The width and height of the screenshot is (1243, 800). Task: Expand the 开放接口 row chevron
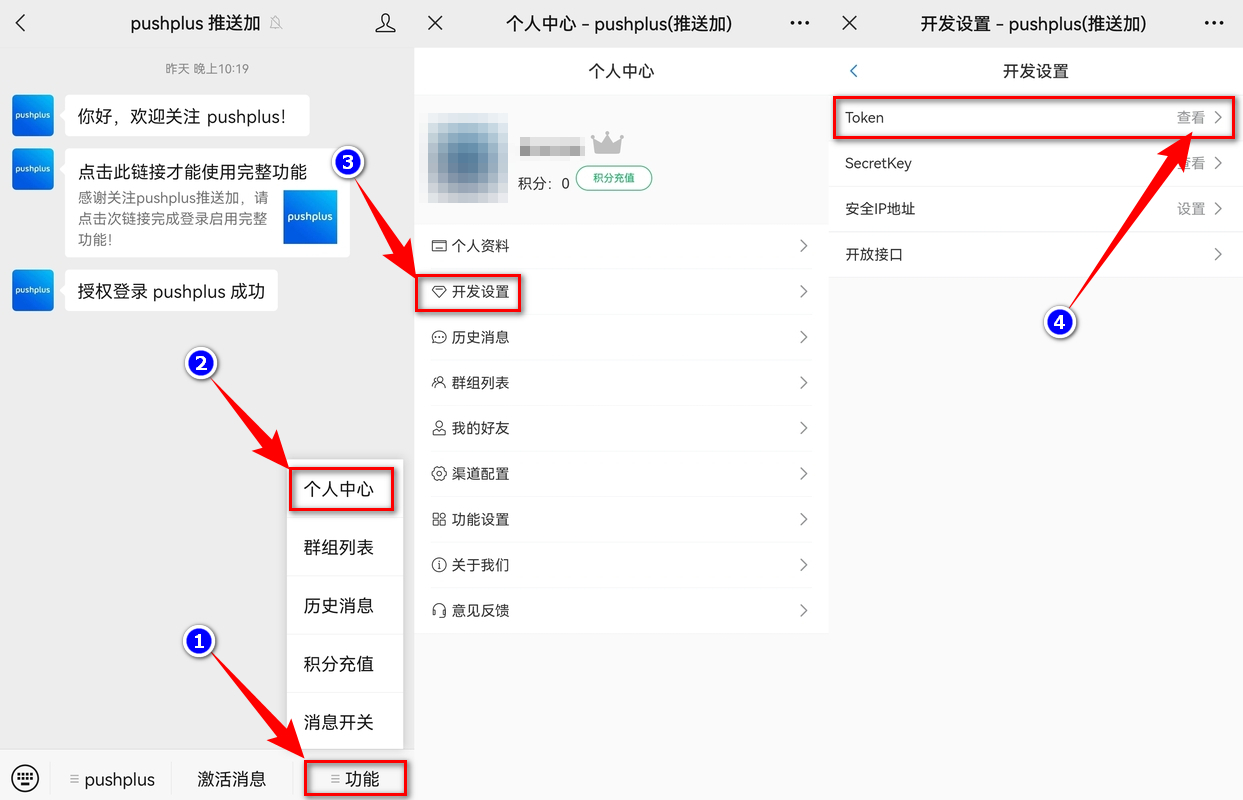(1219, 254)
